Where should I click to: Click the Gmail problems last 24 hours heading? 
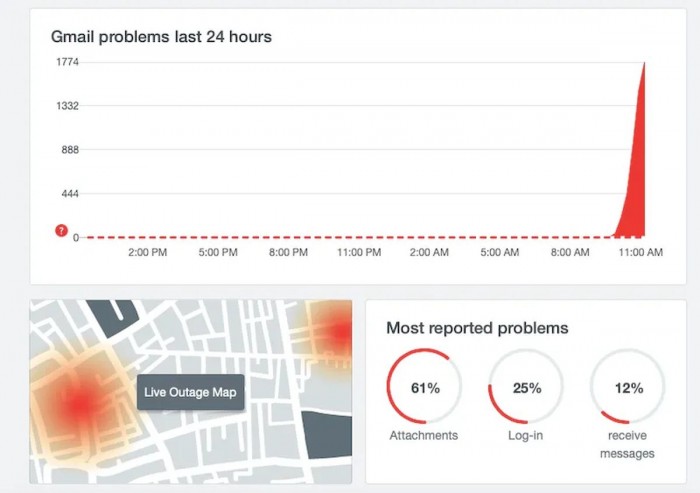[x=161, y=37]
